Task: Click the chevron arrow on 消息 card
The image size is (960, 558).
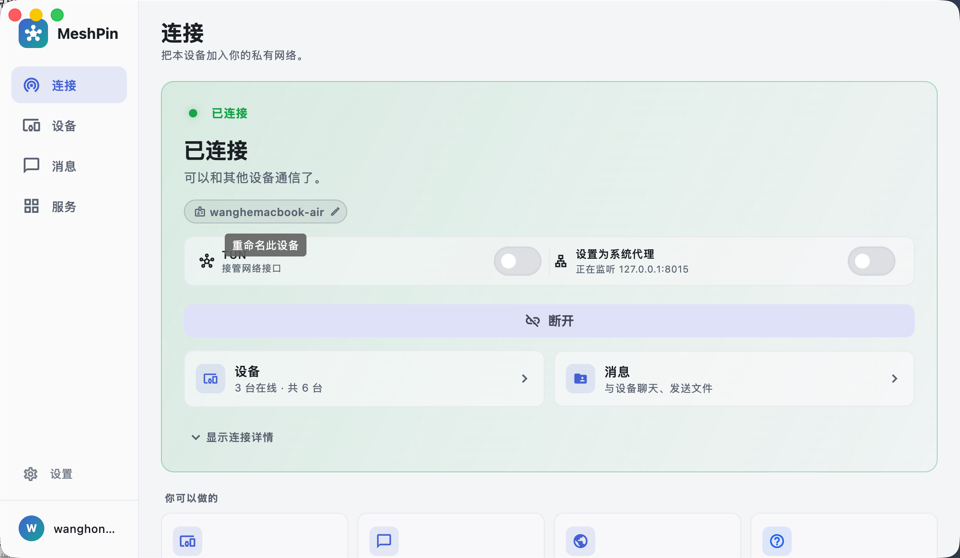Action: click(894, 379)
